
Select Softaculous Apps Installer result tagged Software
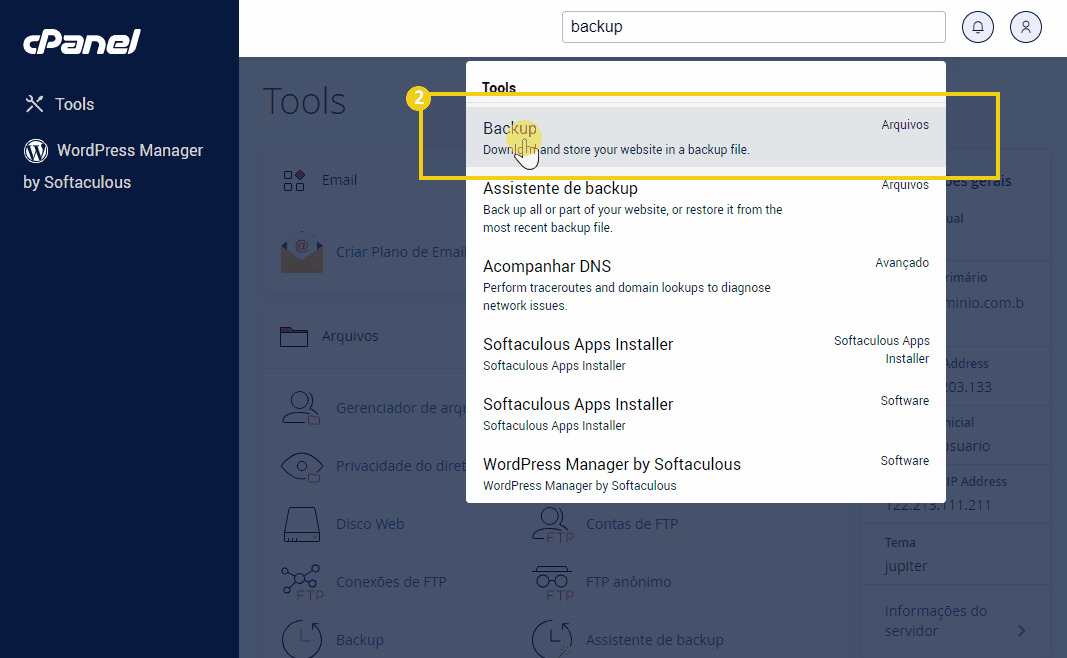tap(706, 414)
